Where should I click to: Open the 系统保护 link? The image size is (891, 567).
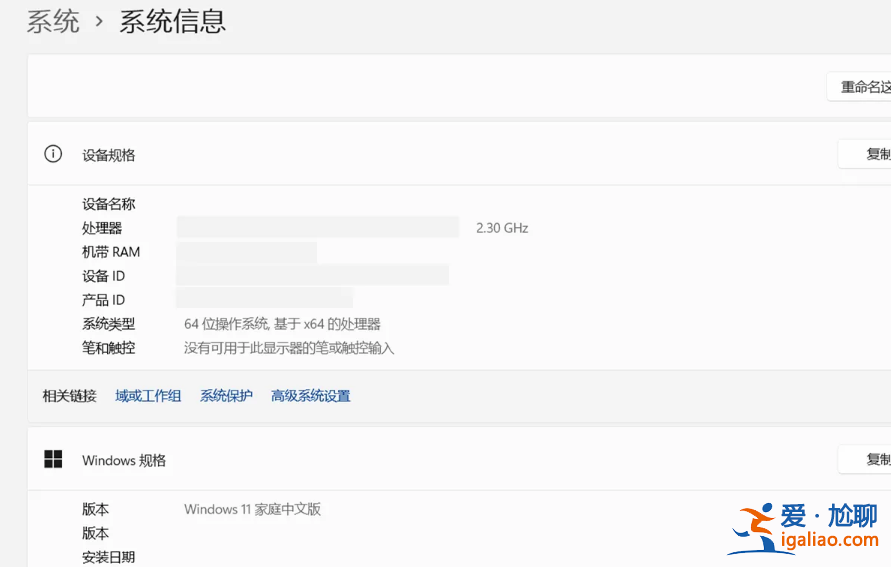pyautogui.click(x=226, y=395)
